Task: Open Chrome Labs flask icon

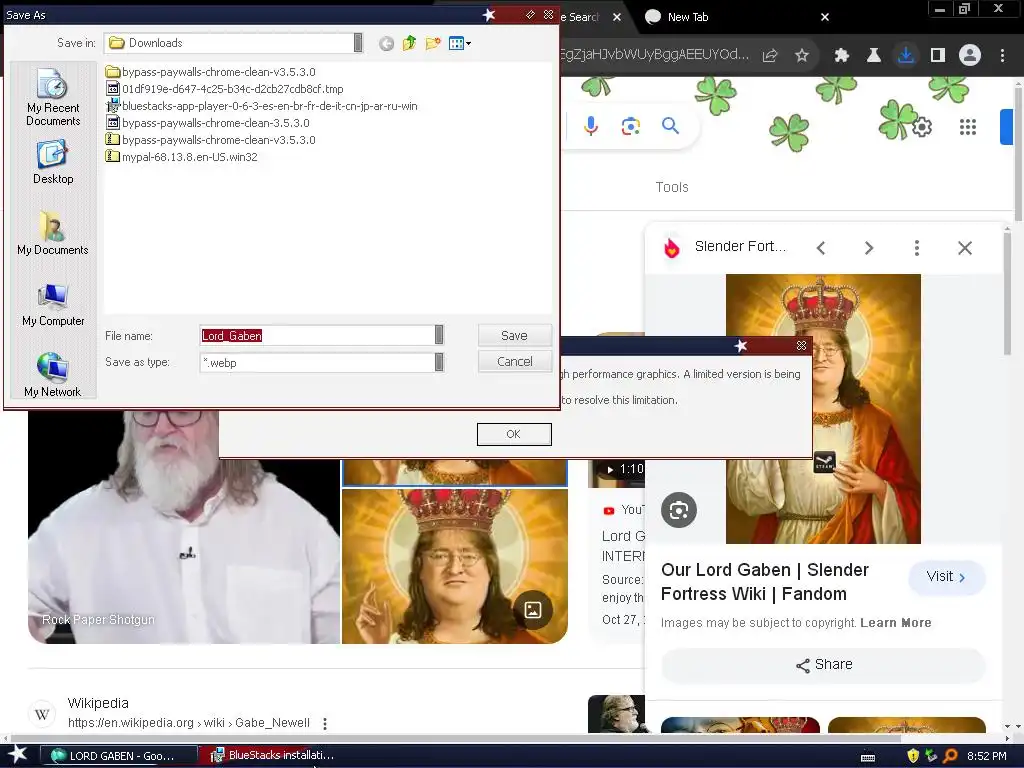Action: (x=873, y=56)
